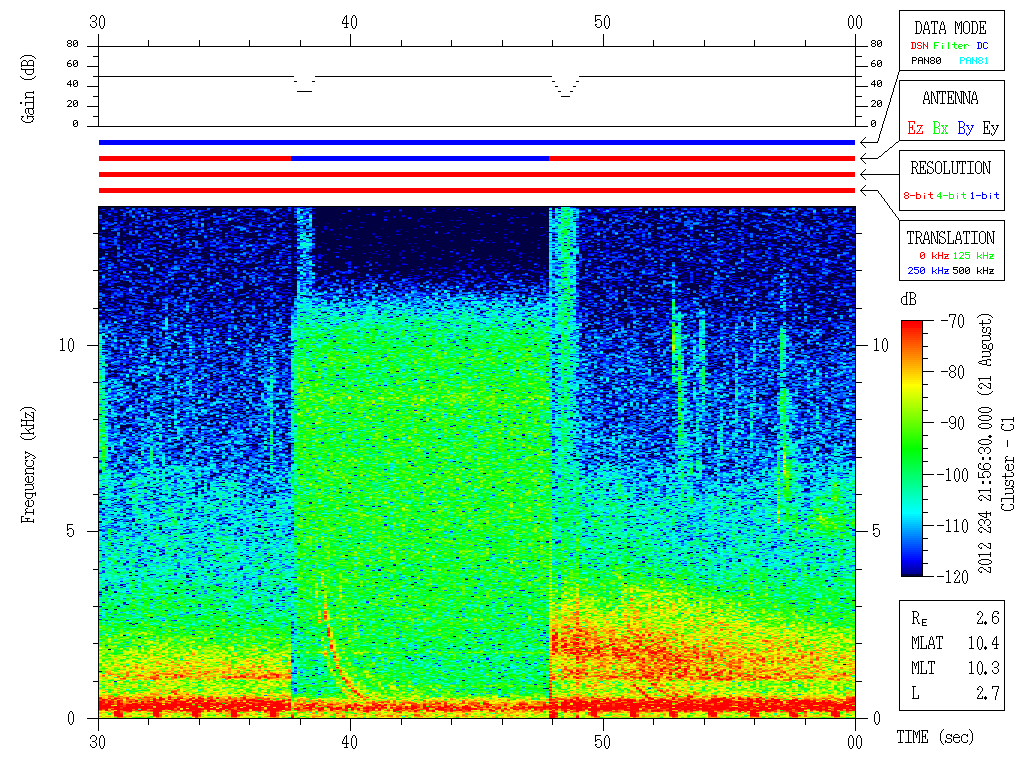This screenshot has height=768, width=1024.
Task: Click the bottom axis 50 second tick label
Action: coord(602,743)
